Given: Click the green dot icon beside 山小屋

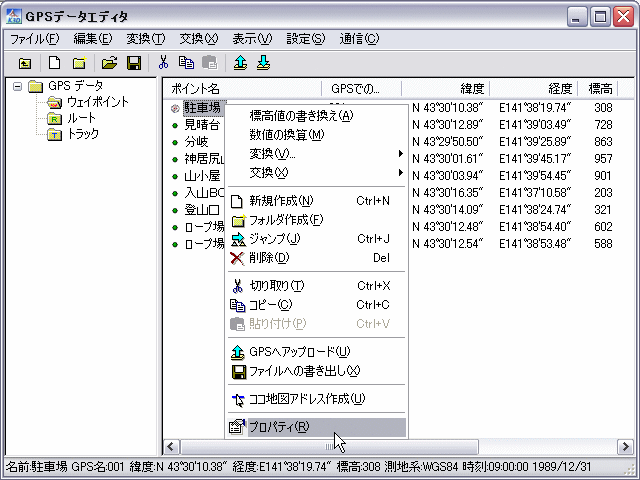Looking at the screenshot, I should [175, 176].
